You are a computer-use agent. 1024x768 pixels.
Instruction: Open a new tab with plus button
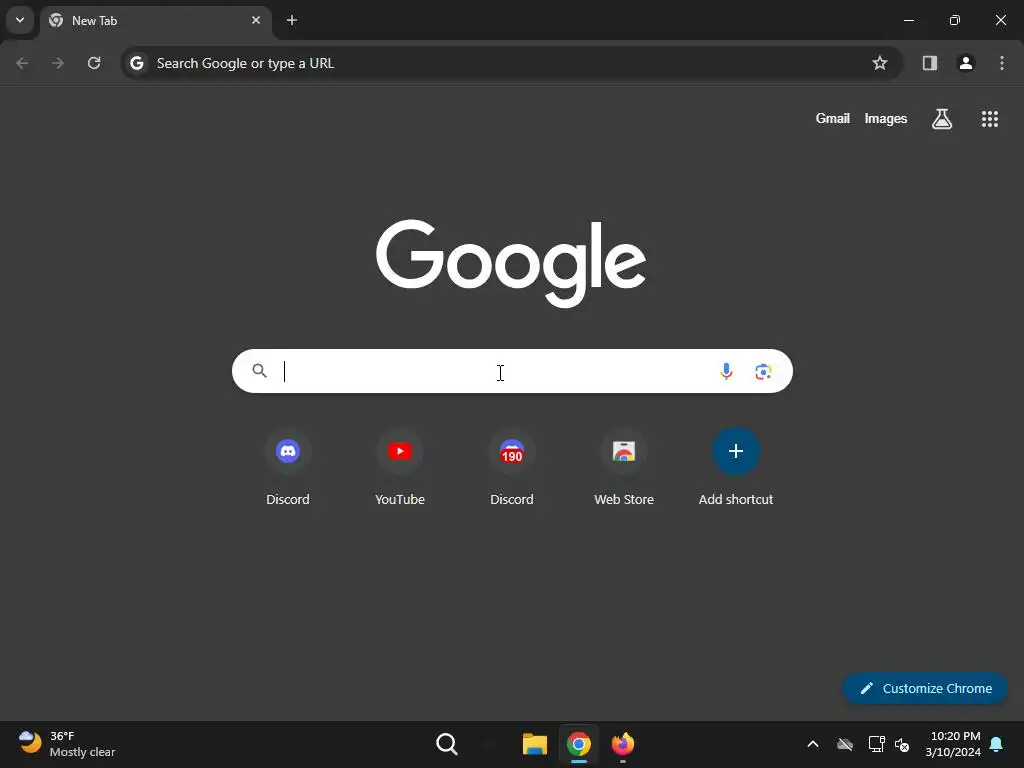tap(292, 20)
